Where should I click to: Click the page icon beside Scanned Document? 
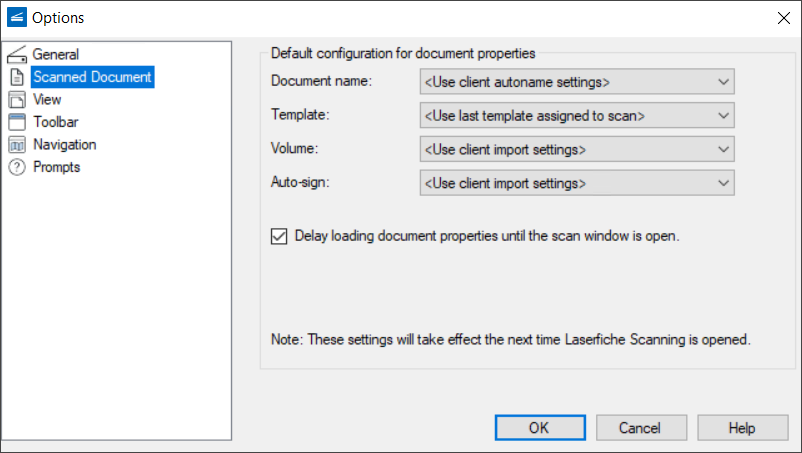16,77
